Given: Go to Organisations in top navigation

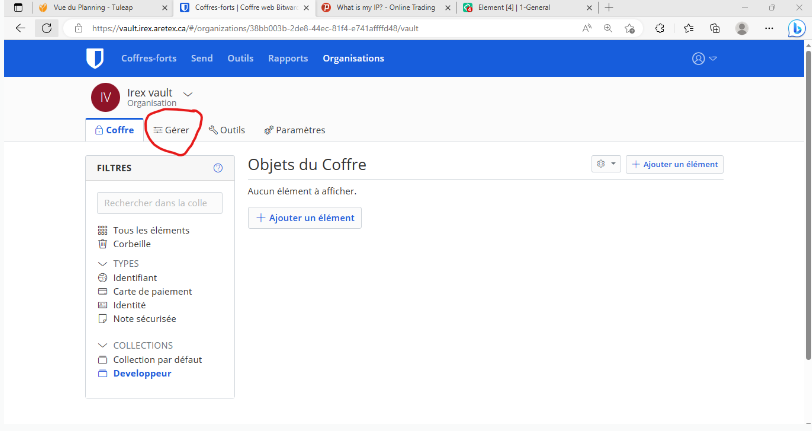Looking at the screenshot, I should click(x=353, y=59).
